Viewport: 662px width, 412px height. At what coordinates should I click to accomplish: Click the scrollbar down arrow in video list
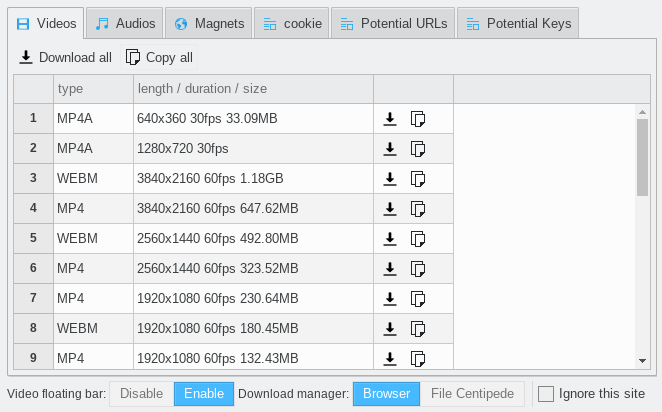(x=643, y=360)
